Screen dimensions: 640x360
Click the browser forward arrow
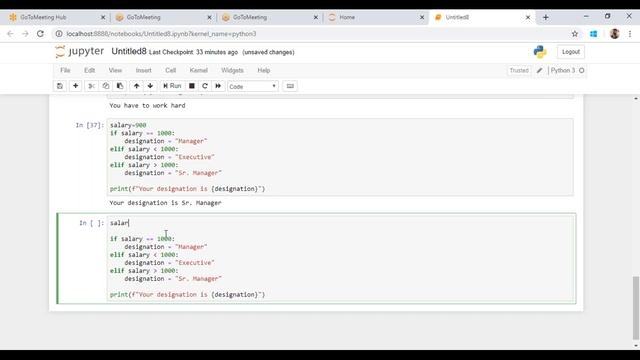(25, 34)
